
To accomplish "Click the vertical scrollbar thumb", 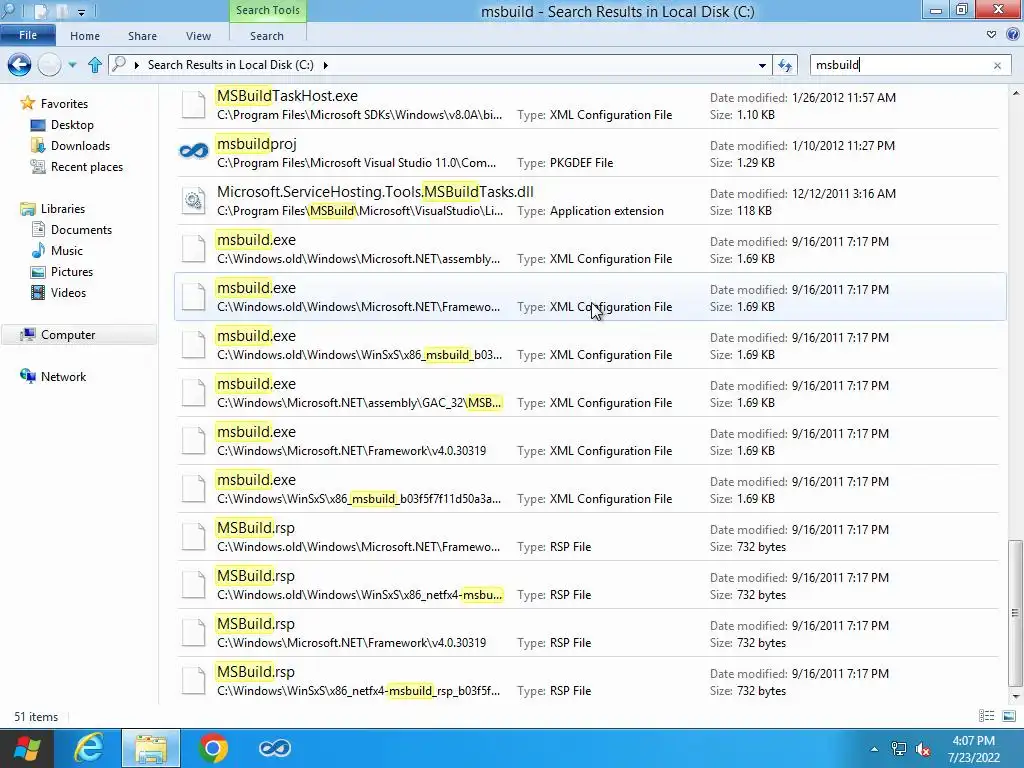I will point(1014,613).
